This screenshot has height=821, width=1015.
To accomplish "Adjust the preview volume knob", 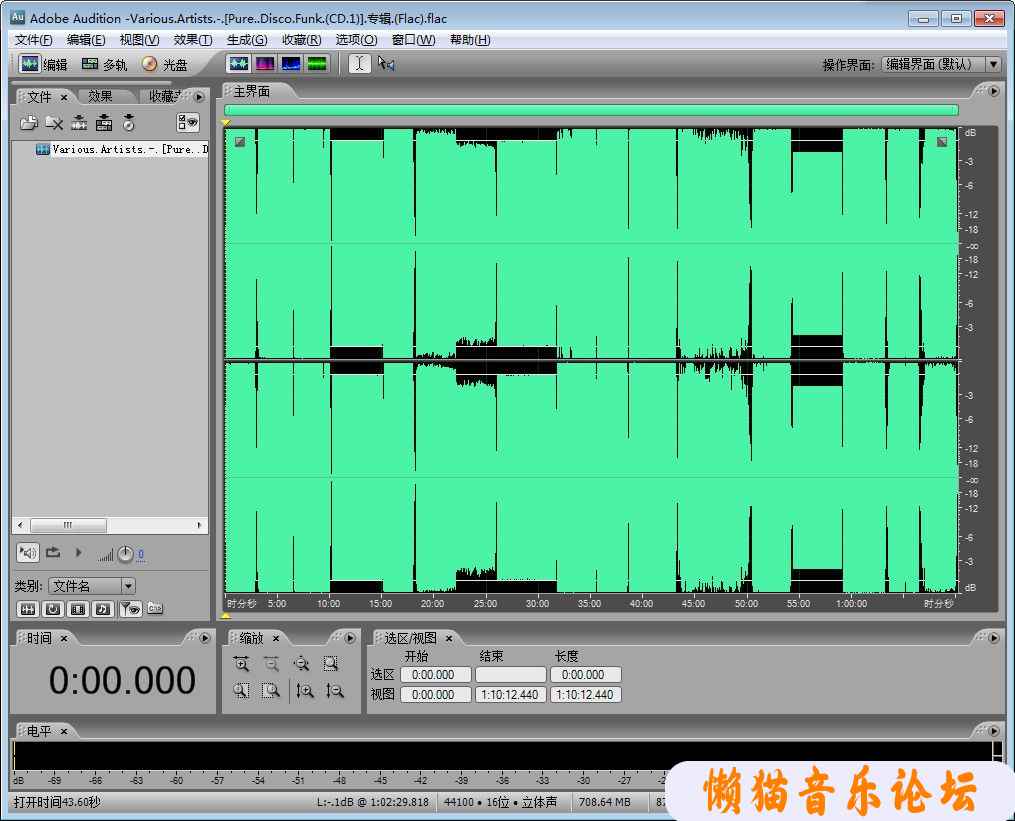I will coord(125,554).
